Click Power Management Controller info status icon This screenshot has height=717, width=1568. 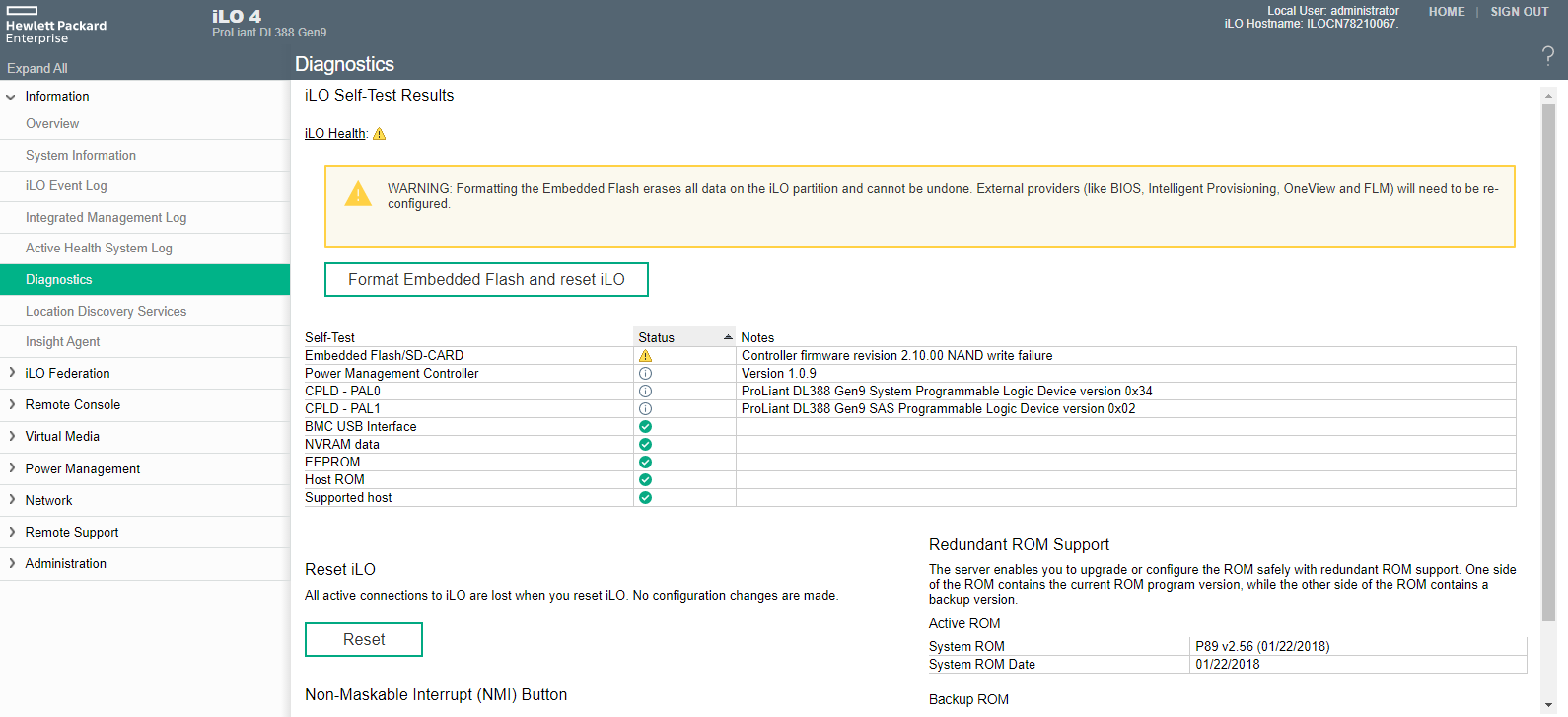[x=645, y=374]
